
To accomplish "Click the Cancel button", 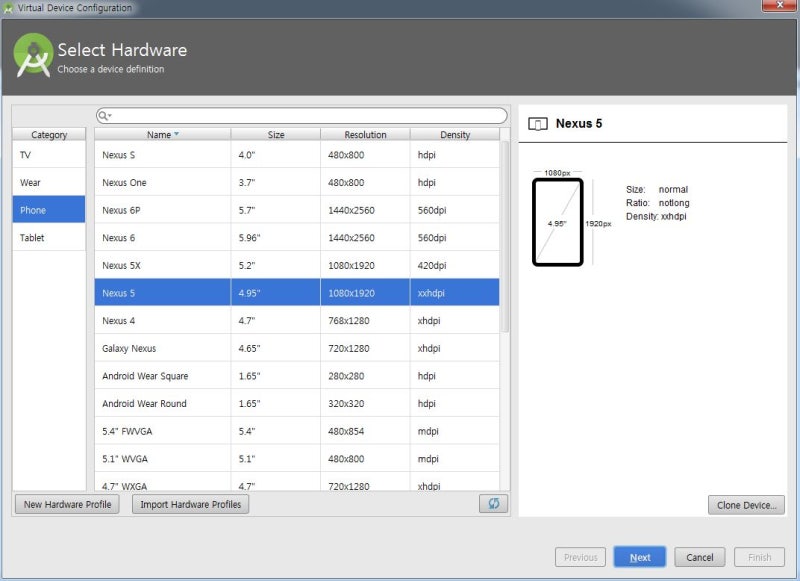I will (x=700, y=557).
